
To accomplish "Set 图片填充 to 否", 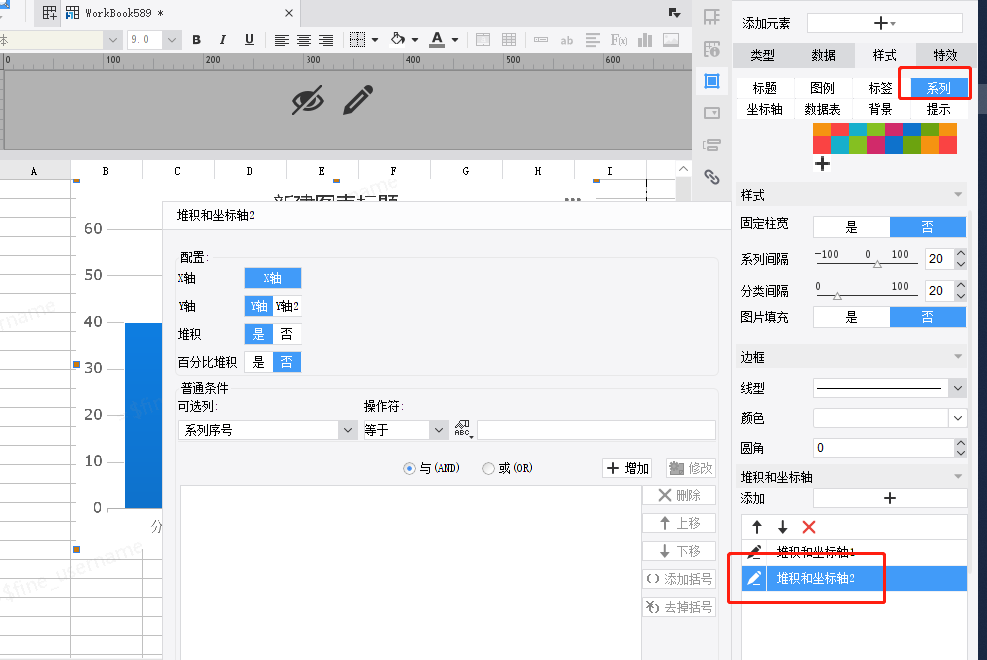I will point(927,317).
